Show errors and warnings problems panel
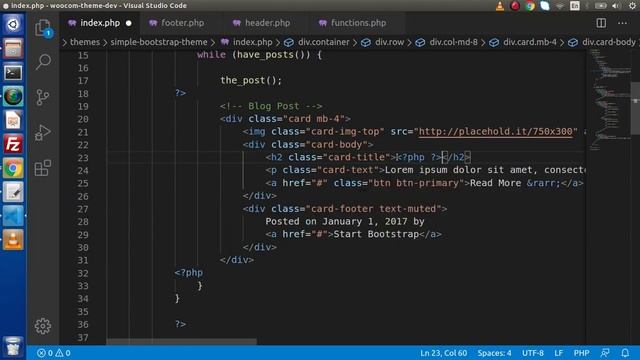Image resolution: width=640 pixels, height=360 pixels. coord(53,353)
